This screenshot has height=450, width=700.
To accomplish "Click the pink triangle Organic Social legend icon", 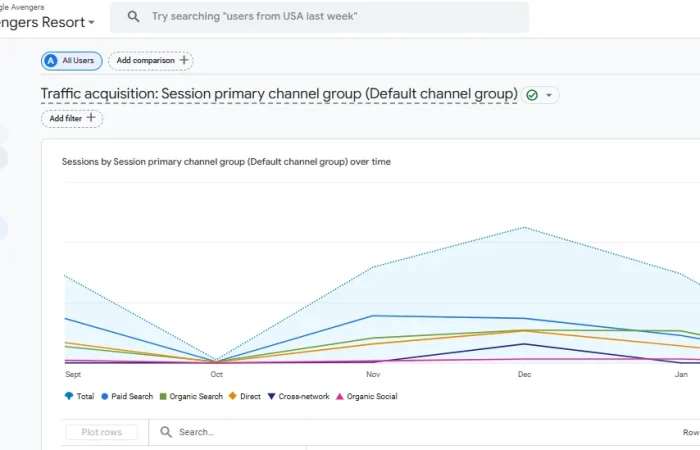I will click(x=340, y=396).
